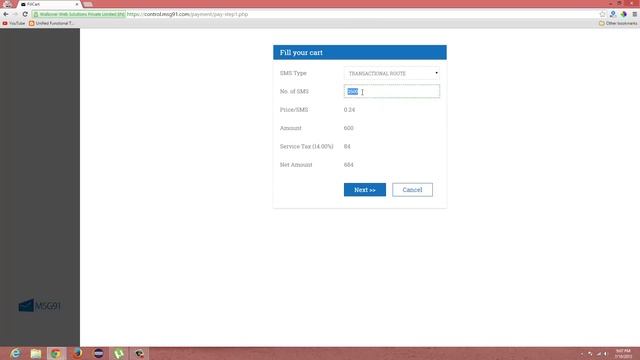
Task: Click the volume icon in system tray
Action: tap(606, 354)
